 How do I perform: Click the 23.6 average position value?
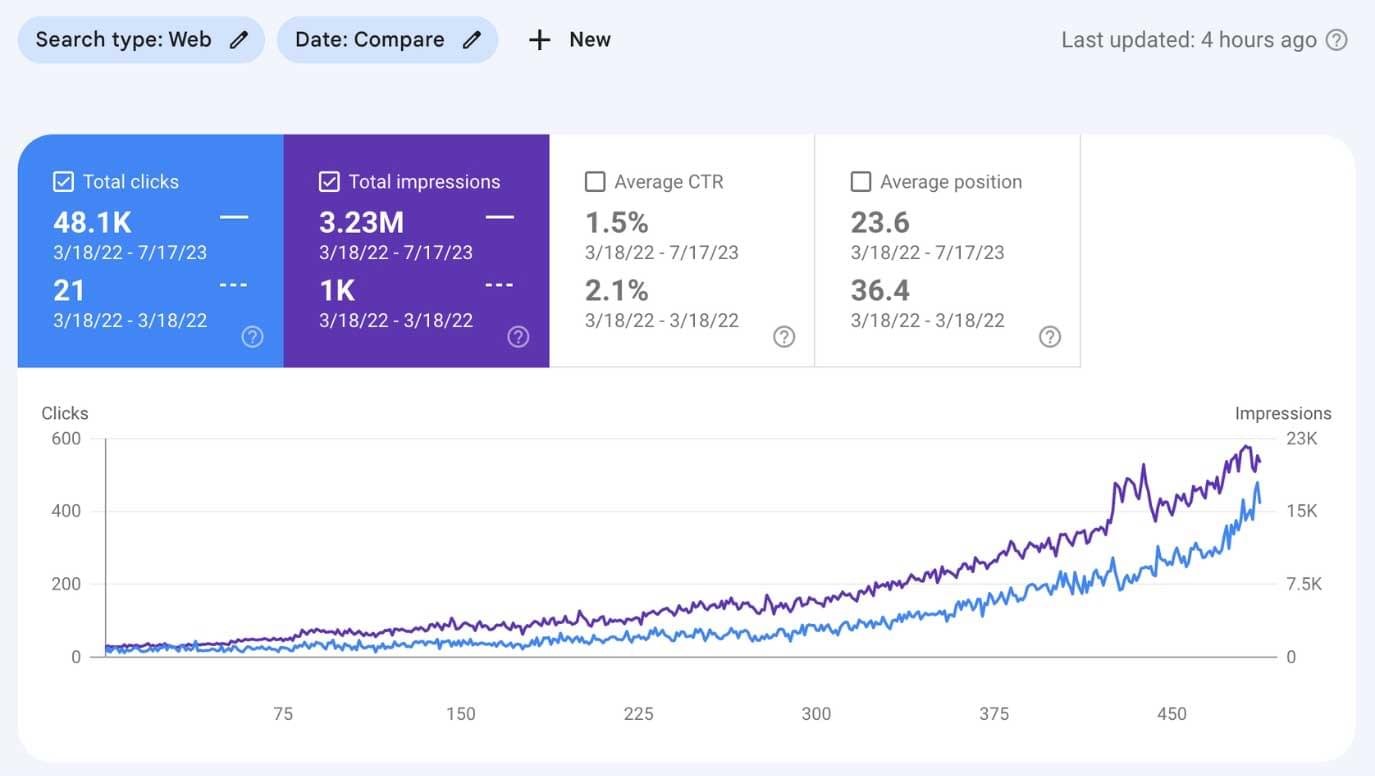[x=880, y=222]
